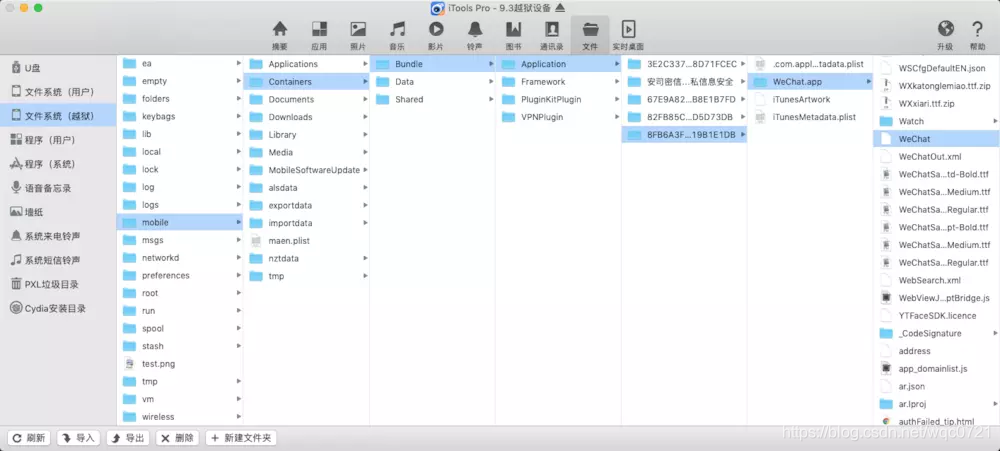
Task: Select the WSCfgDefaultEN.json file
Action: pyautogui.click(x=936, y=68)
